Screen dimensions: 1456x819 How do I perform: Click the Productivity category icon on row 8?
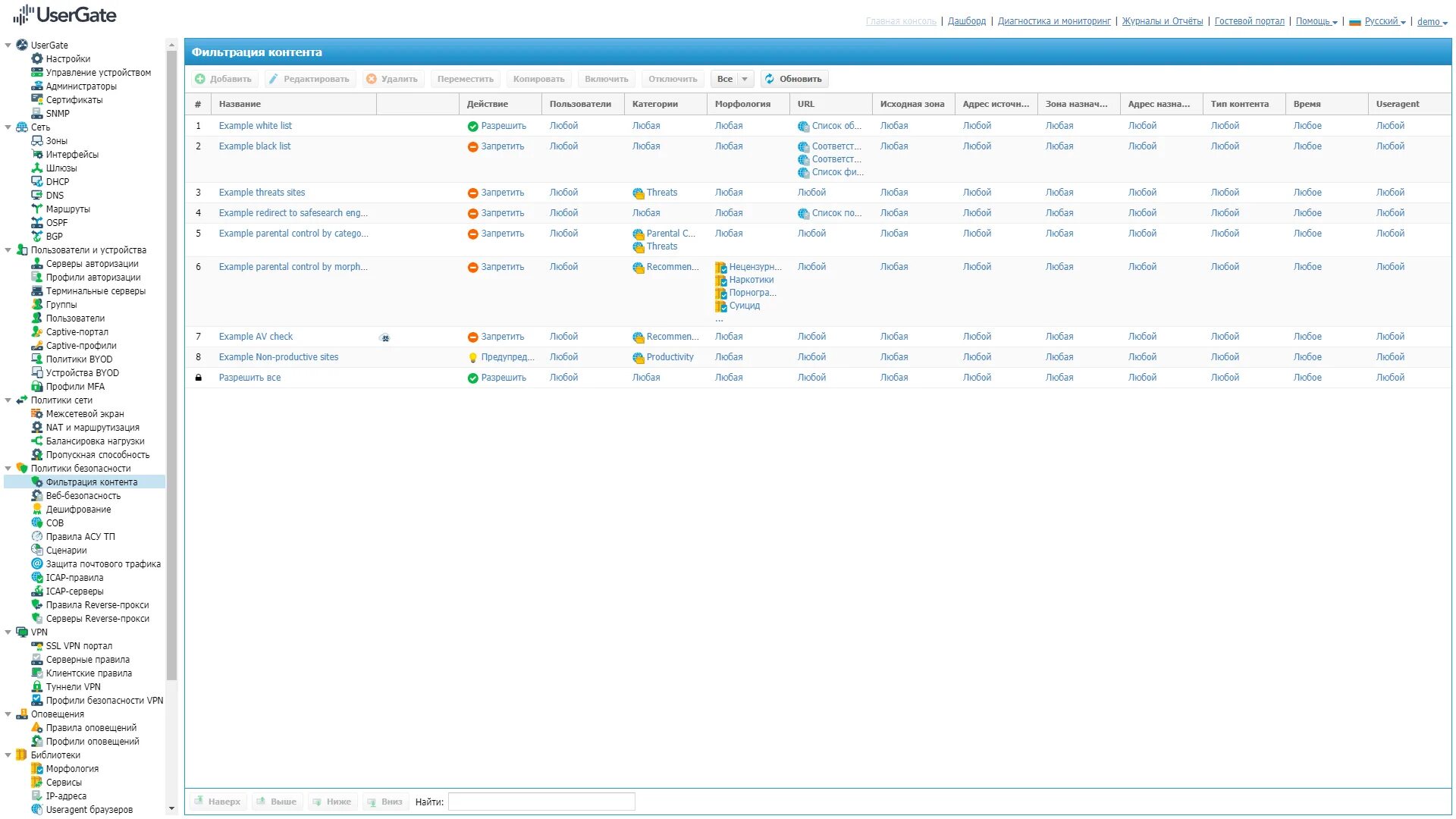(x=637, y=357)
